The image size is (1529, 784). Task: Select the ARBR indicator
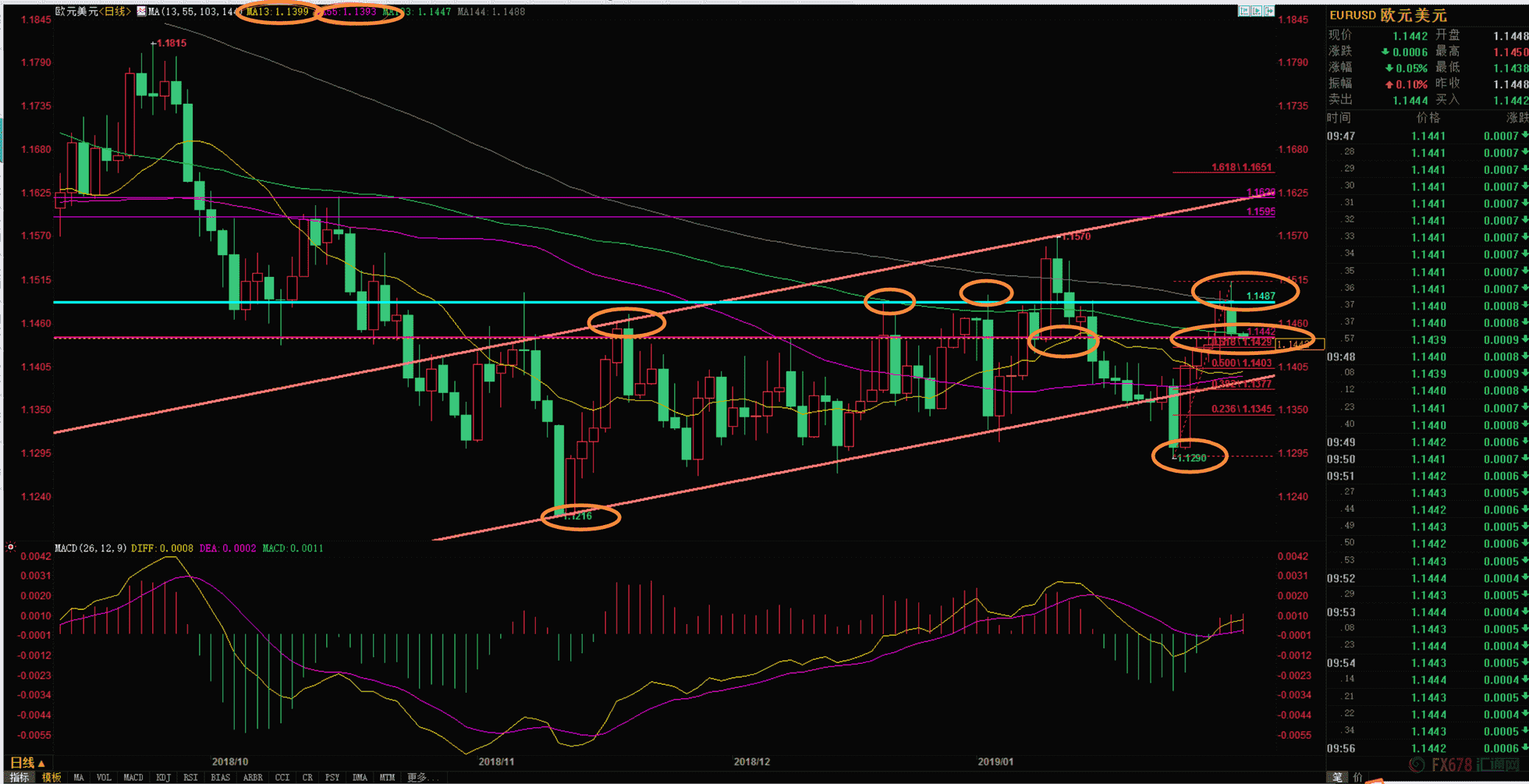click(253, 778)
